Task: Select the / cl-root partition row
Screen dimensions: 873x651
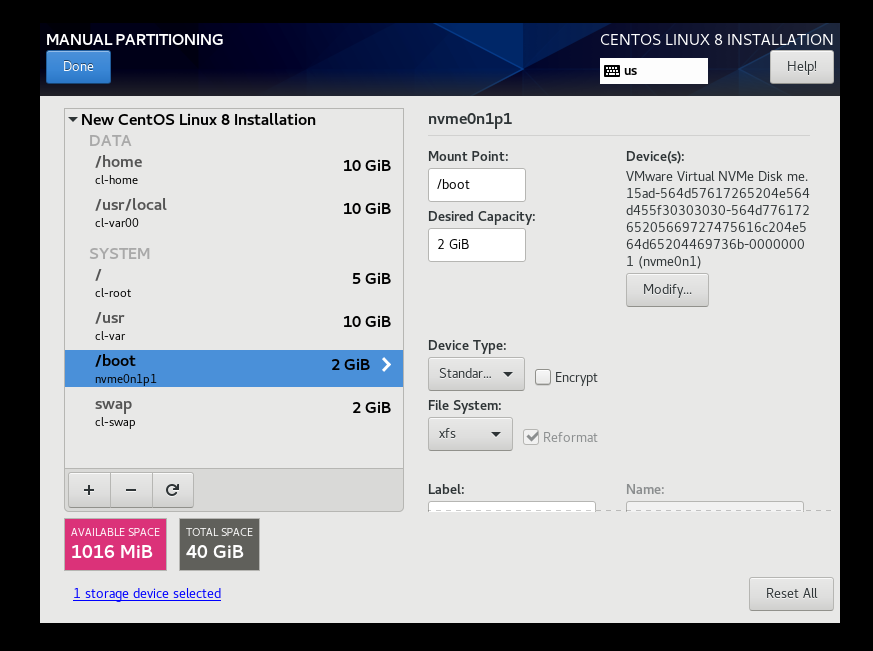Action: click(234, 283)
